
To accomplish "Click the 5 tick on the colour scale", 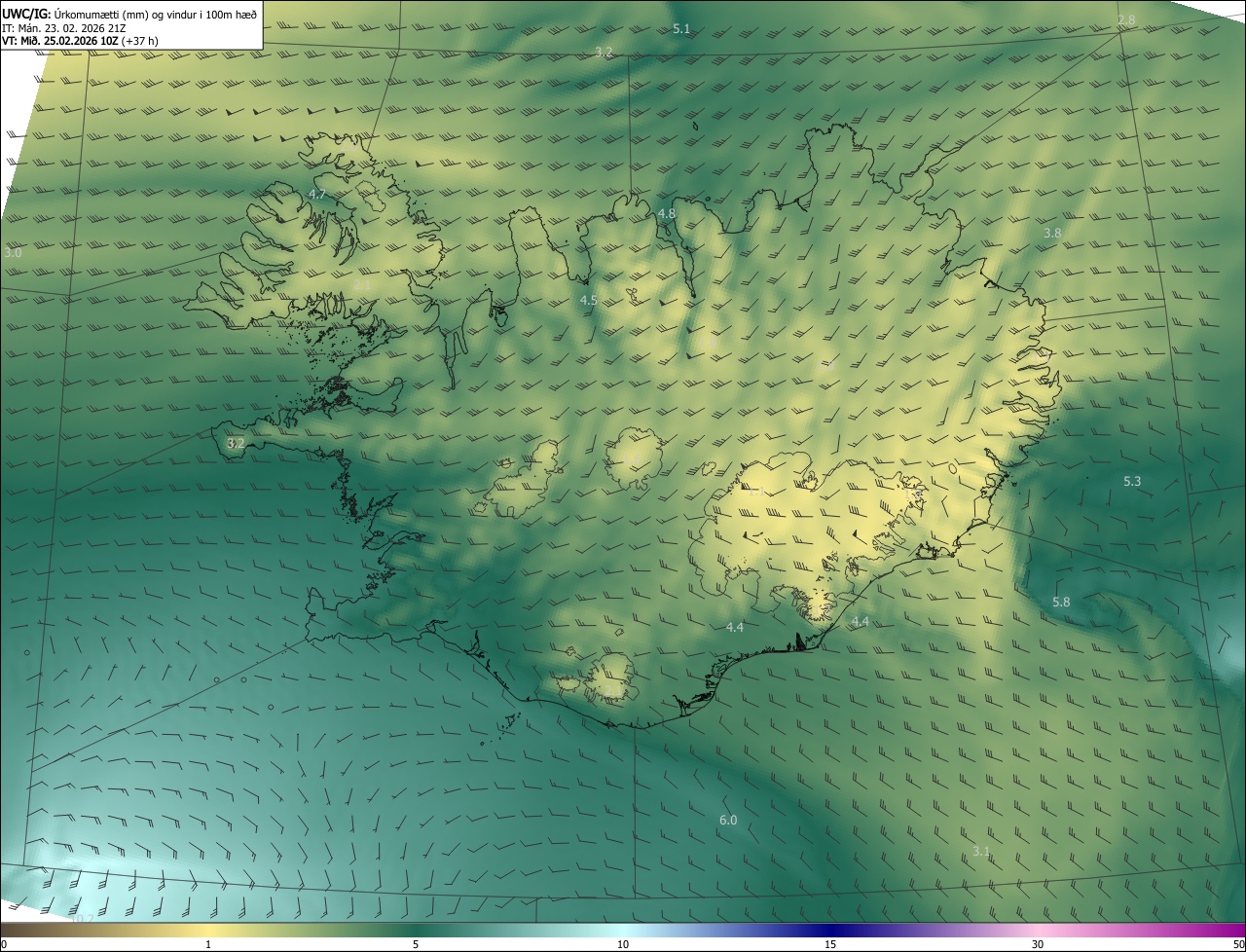I will coord(416,944).
